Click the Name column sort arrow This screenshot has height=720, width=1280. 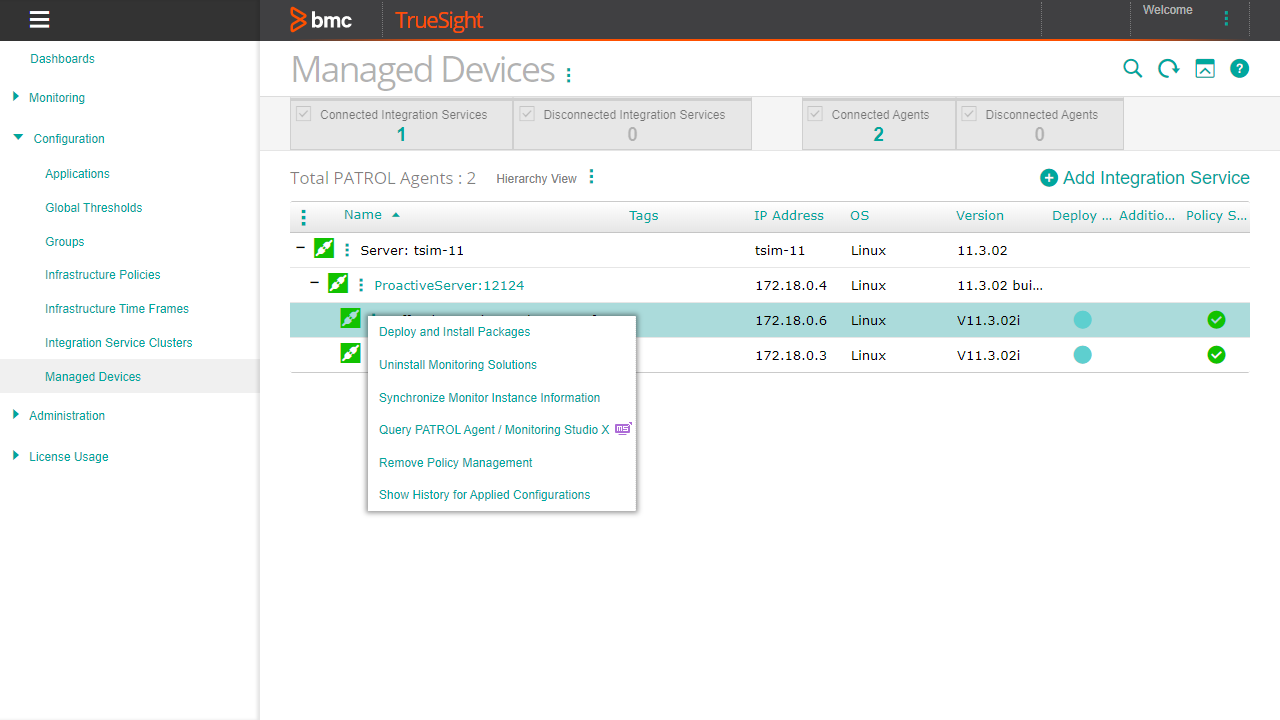tap(396, 215)
